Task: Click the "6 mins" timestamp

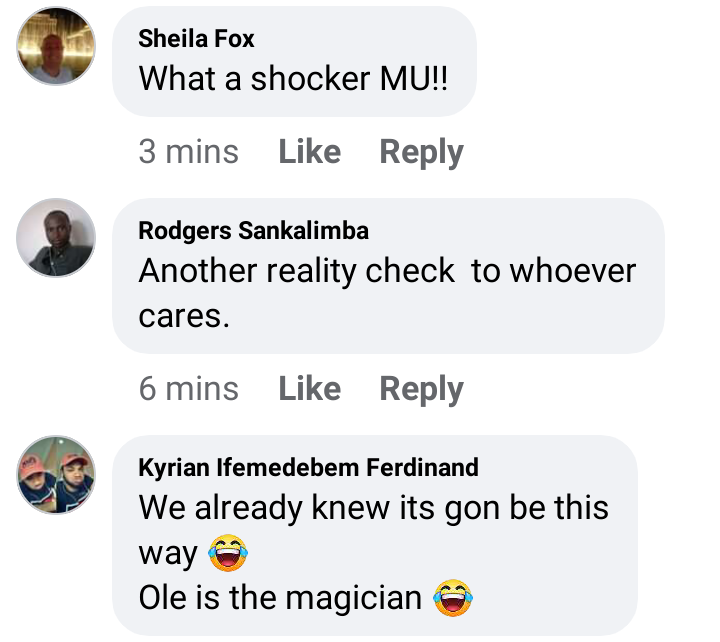Action: click(x=189, y=388)
